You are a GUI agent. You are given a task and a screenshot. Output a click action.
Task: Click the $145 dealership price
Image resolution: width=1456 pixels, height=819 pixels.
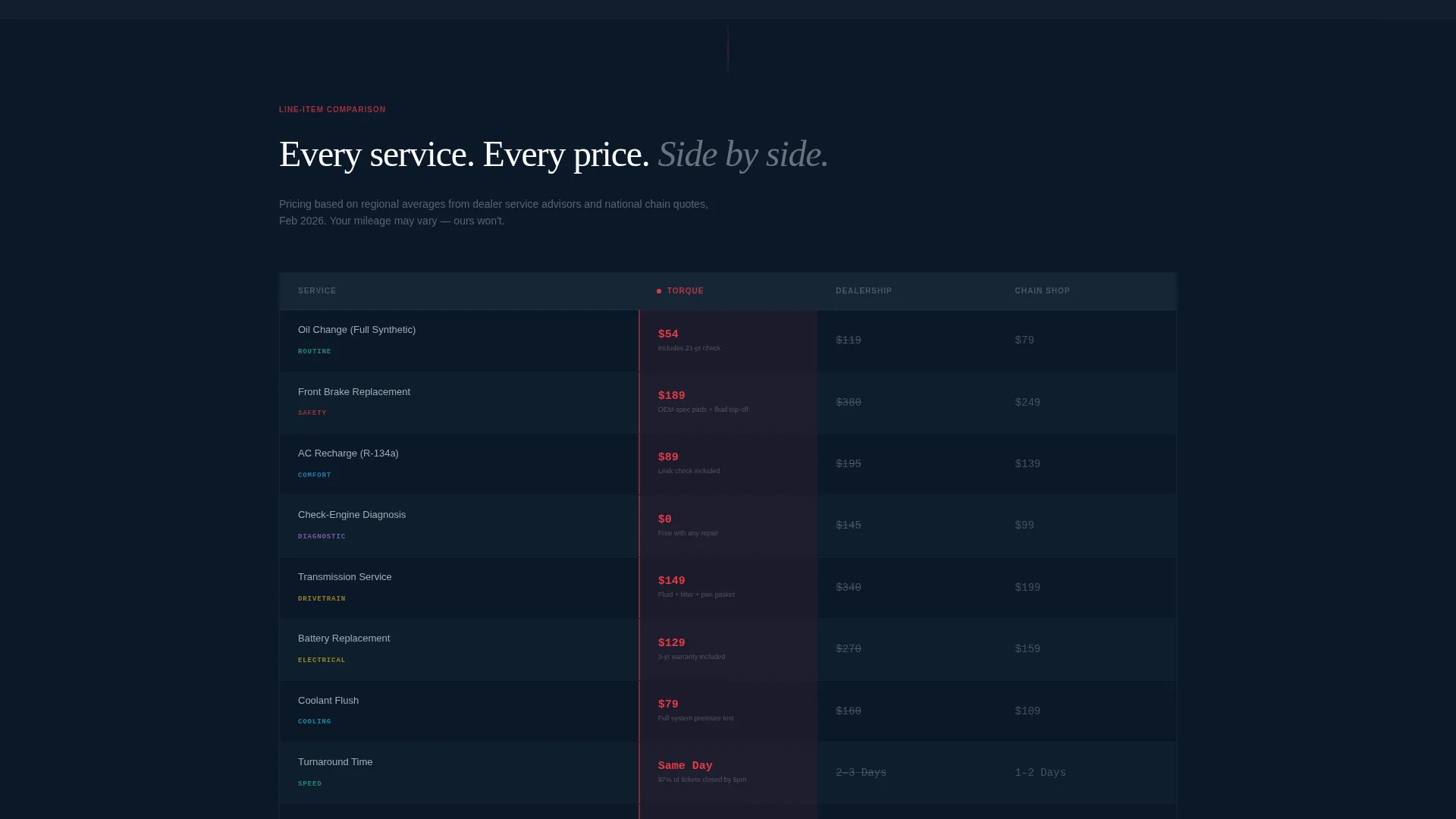(x=849, y=526)
